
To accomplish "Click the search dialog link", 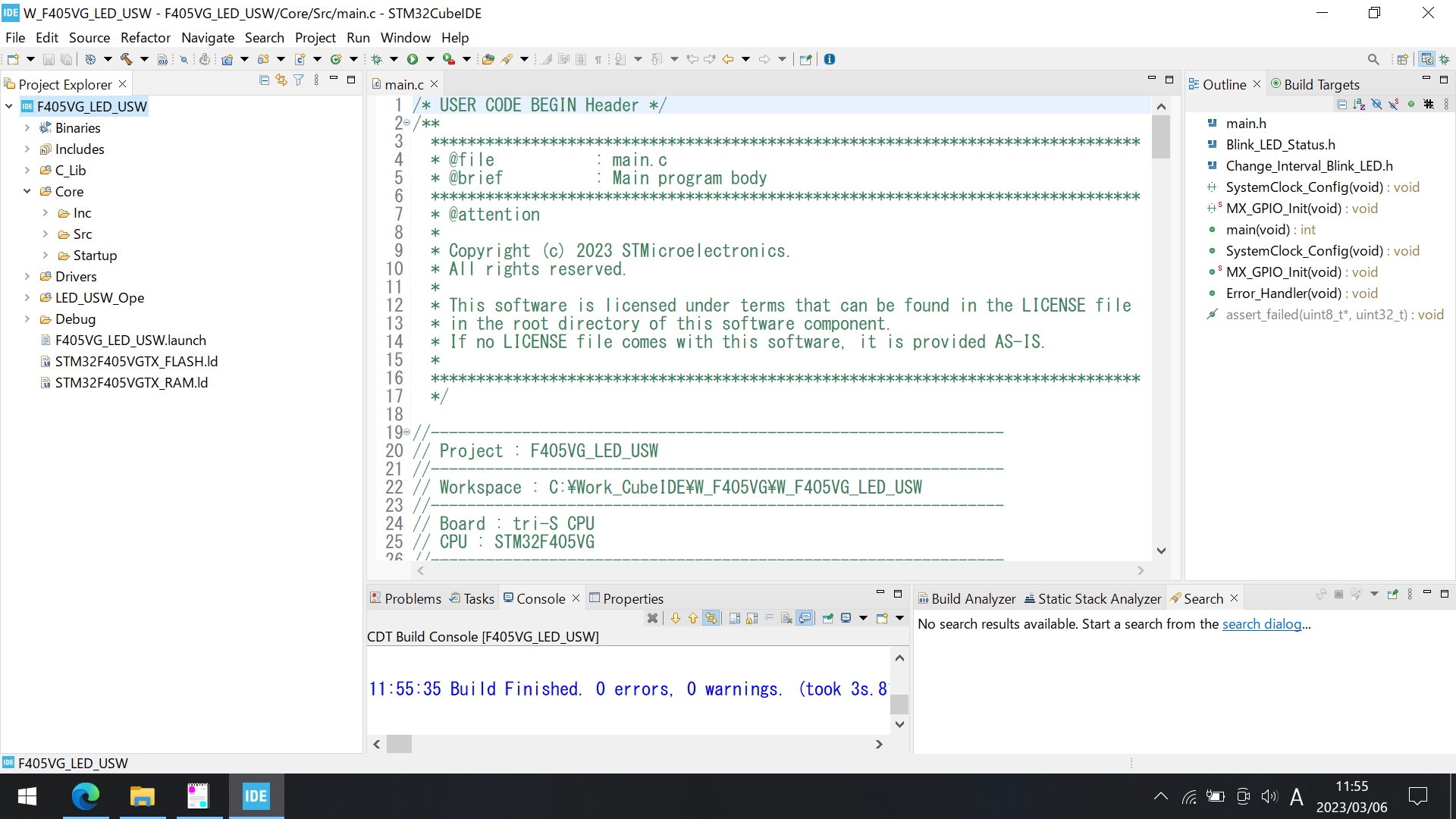I will point(1262,624).
